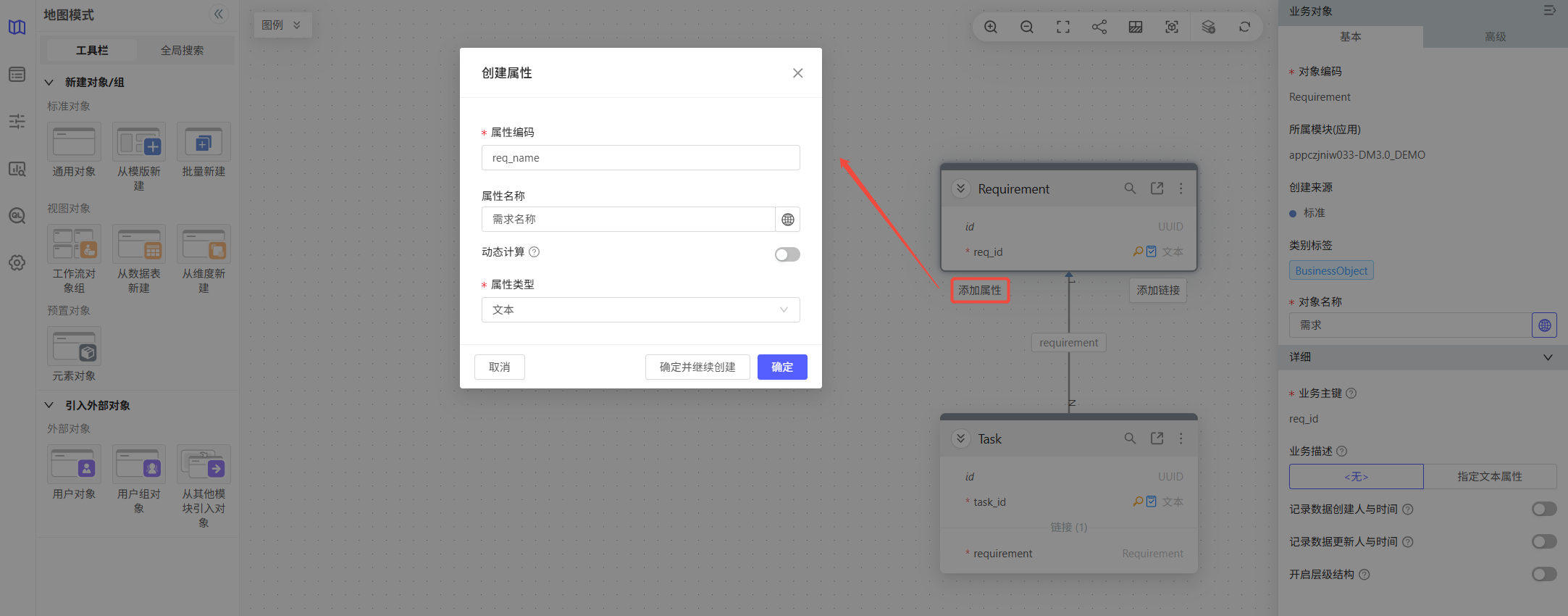Select the 从模版新建 icon
Viewport: 1568px width, 616px height.
(139, 142)
